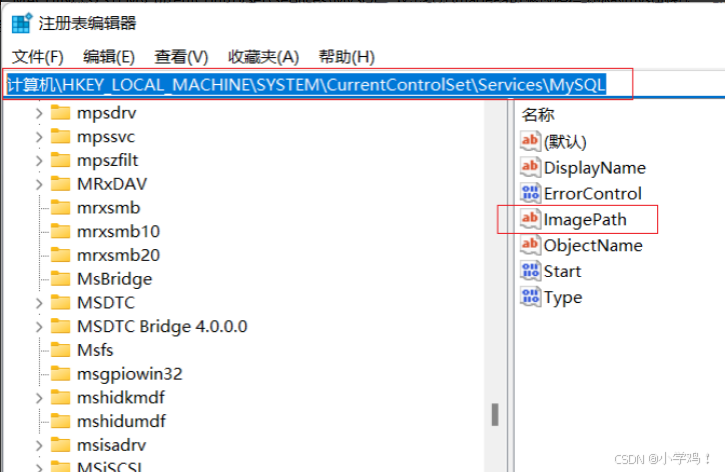This screenshot has width=725, height=472.
Task: Click the binary icon beside Start
Action: [530, 270]
